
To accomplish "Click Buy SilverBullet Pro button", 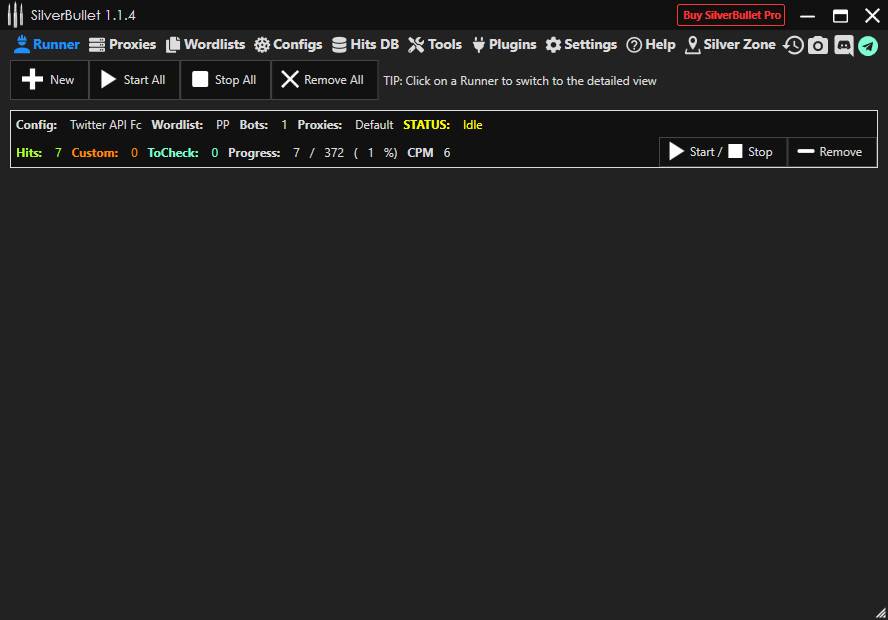I will 731,15.
